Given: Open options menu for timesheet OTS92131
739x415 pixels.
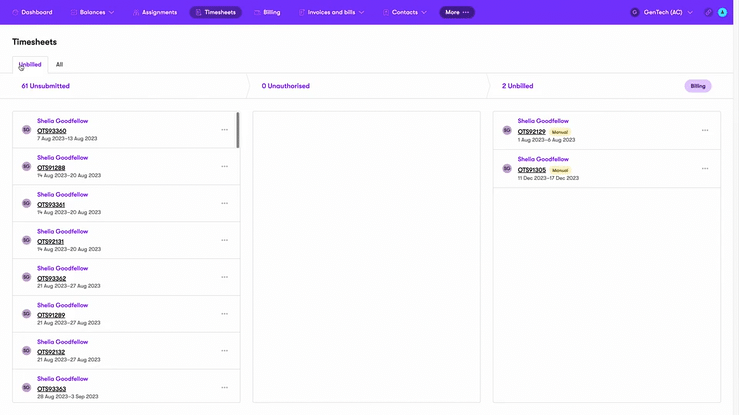Looking at the screenshot, I should 225,240.
